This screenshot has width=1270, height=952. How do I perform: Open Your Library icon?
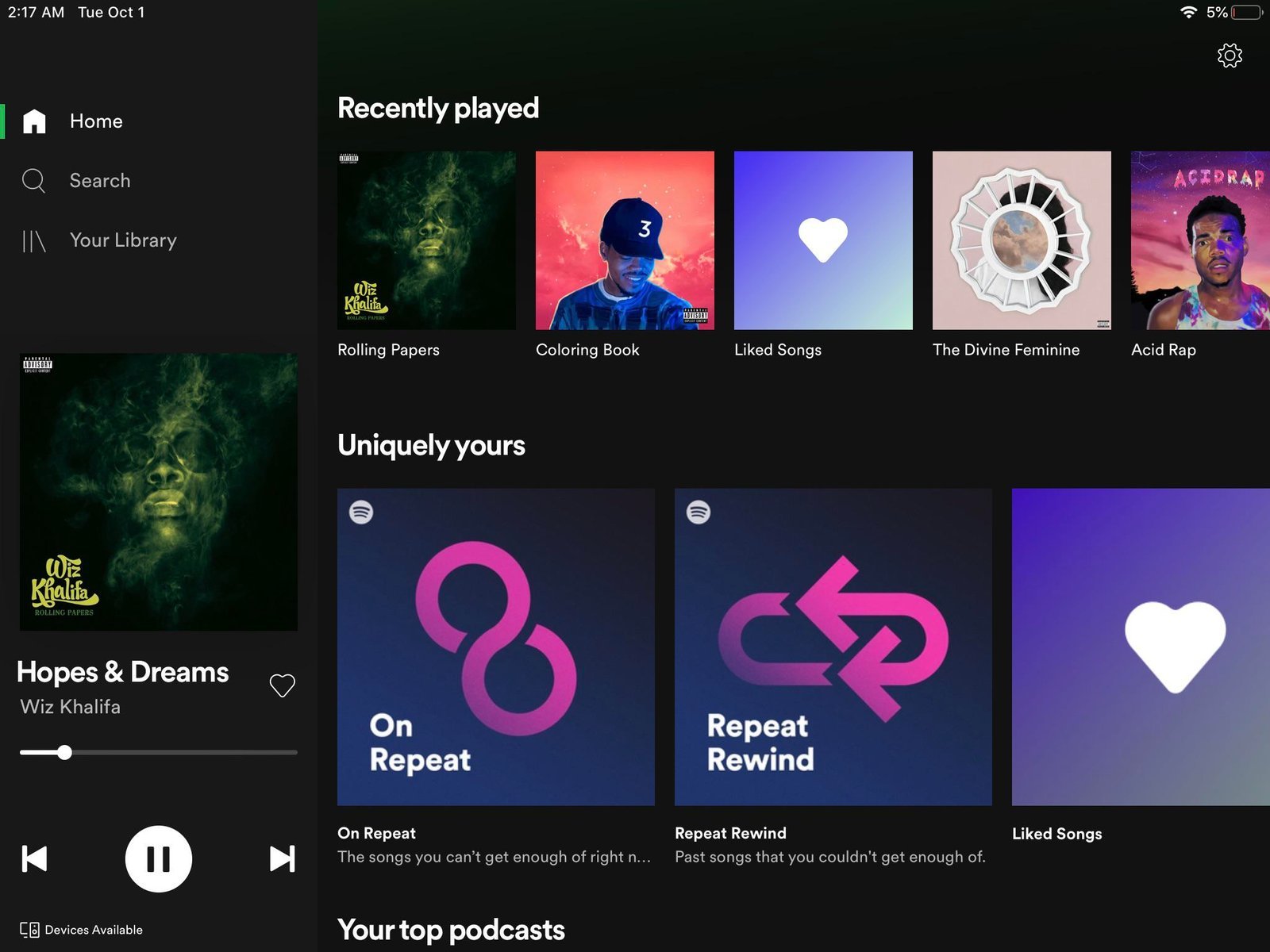[x=34, y=240]
